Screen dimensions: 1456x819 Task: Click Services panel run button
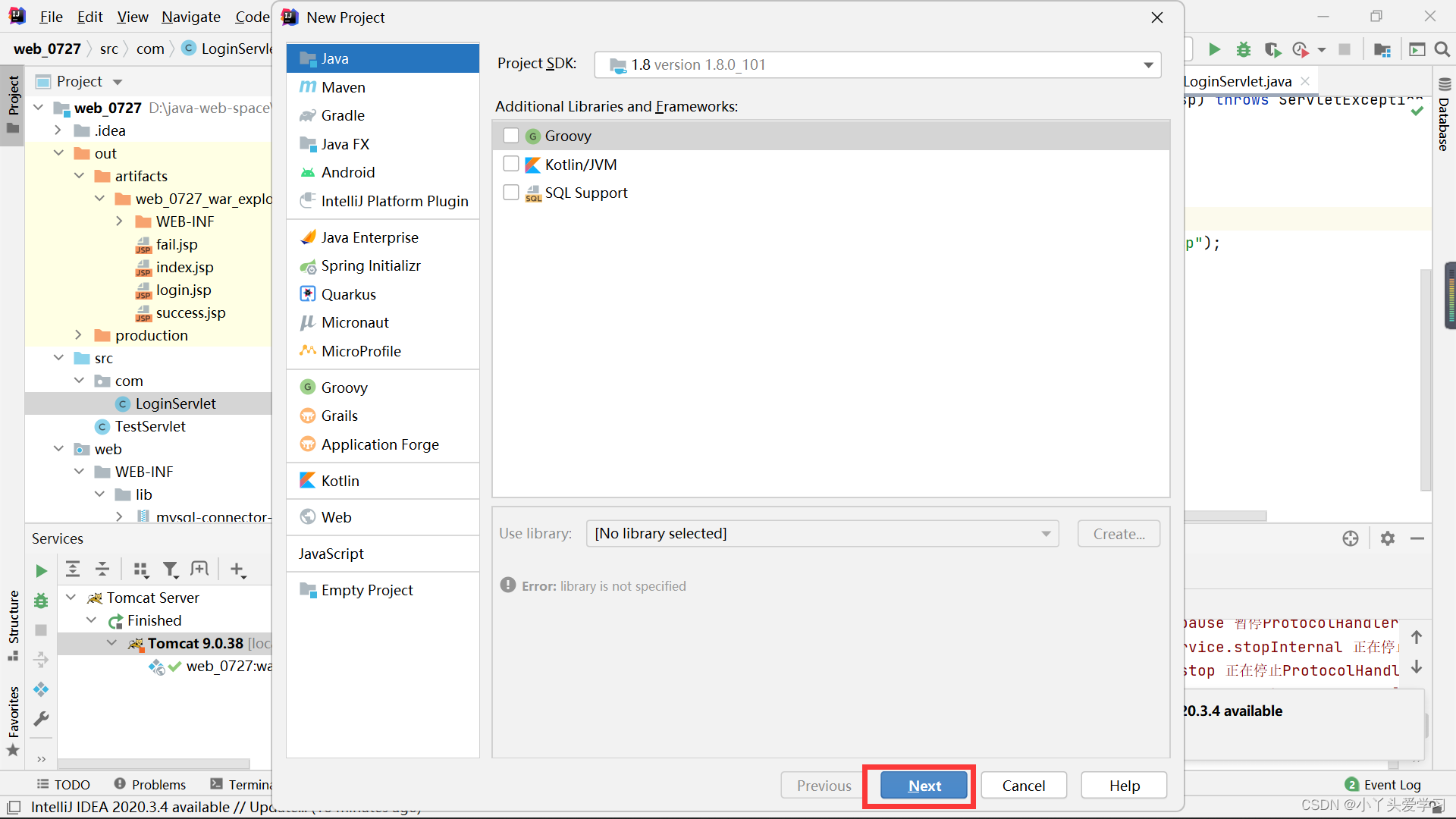[x=41, y=571]
